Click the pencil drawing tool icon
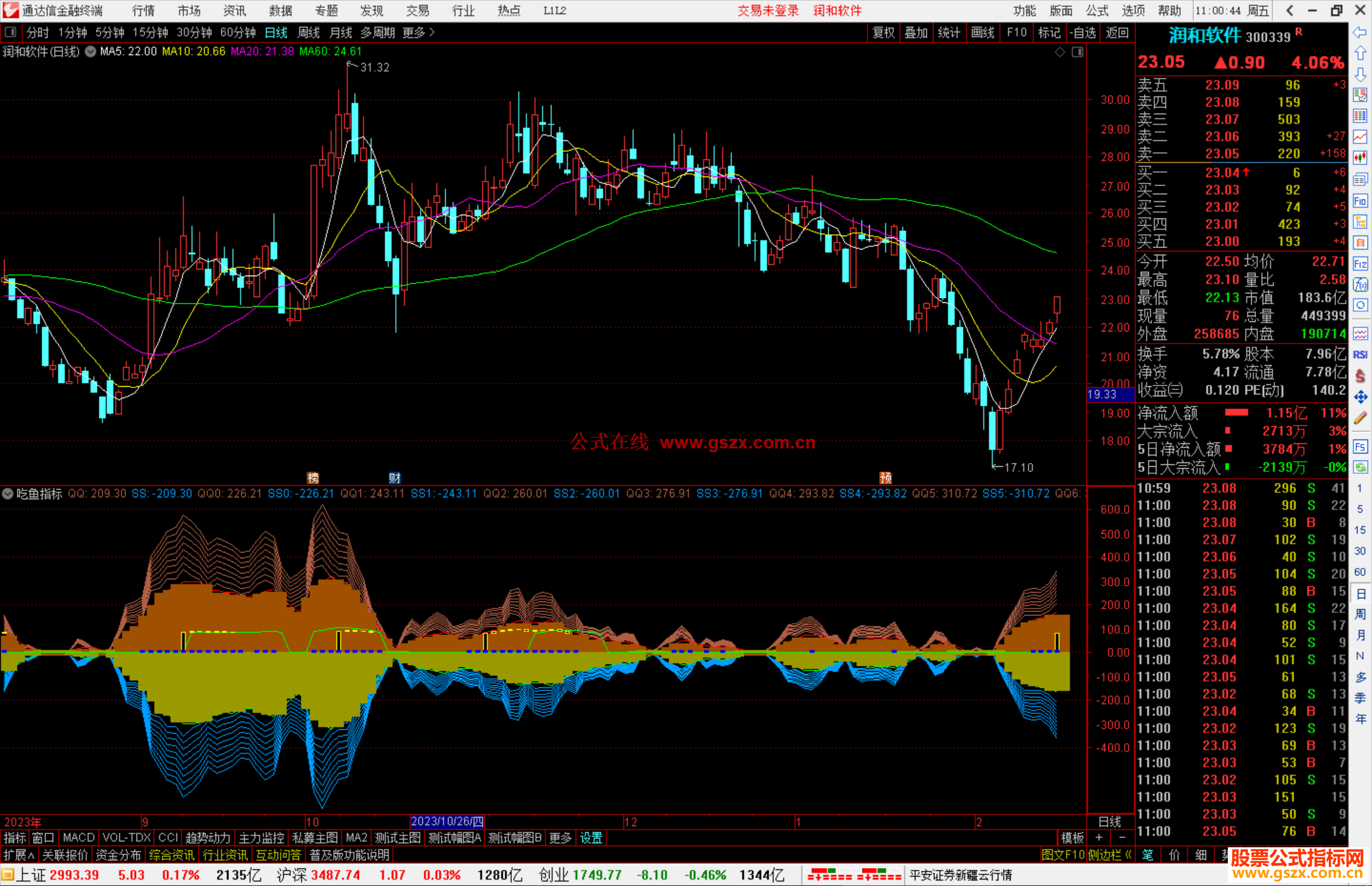Image resolution: width=1372 pixels, height=886 pixels. (1360, 418)
